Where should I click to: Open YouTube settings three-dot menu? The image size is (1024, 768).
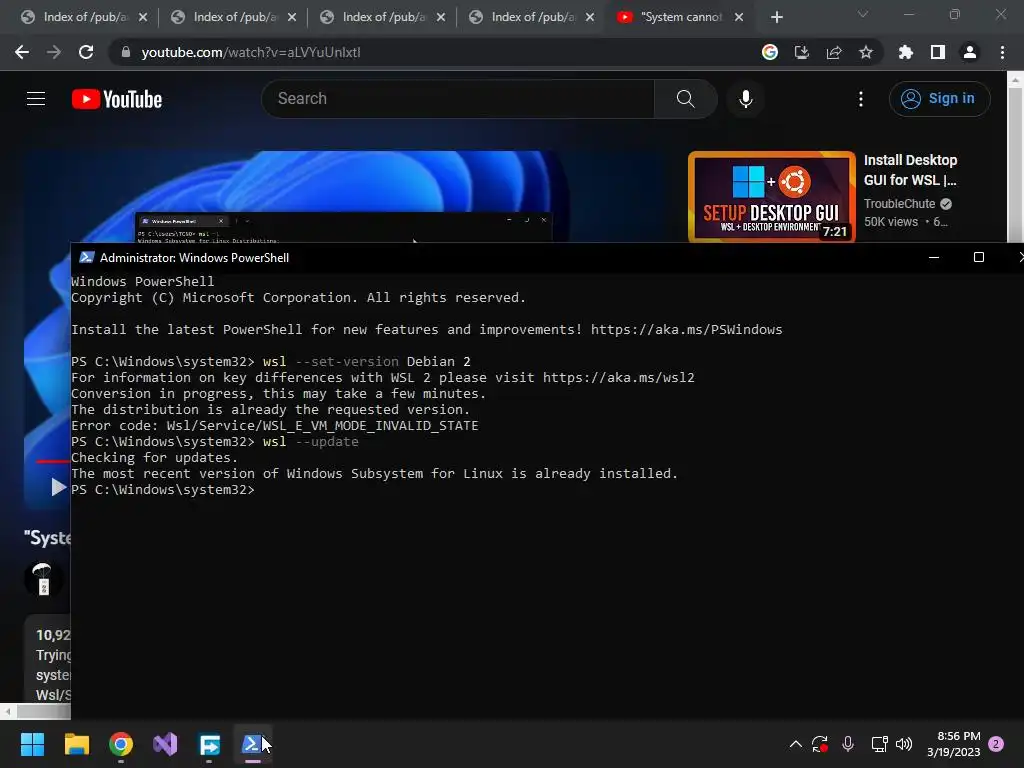(x=861, y=99)
